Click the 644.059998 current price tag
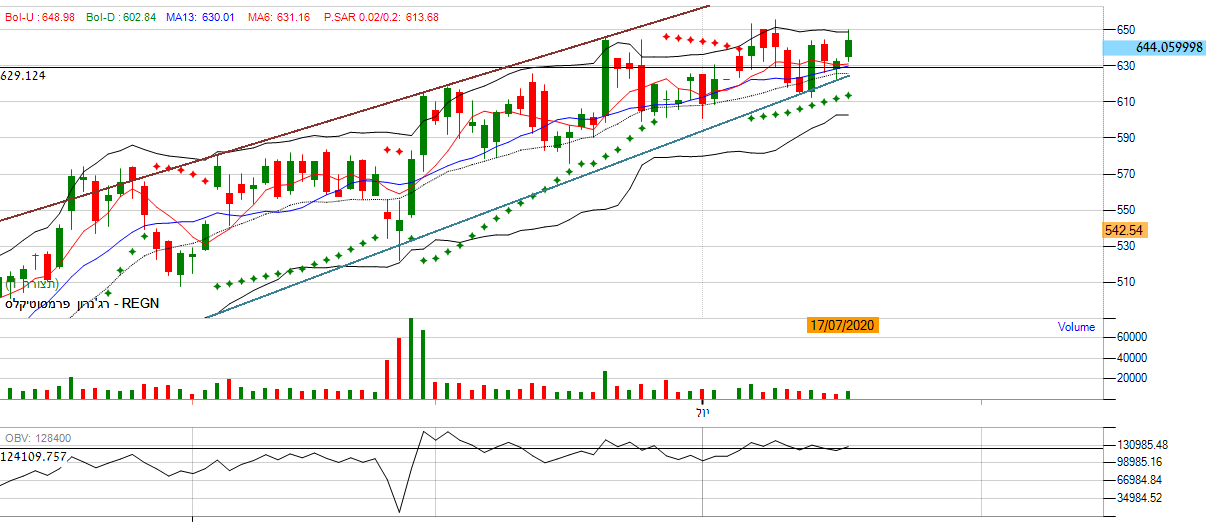1206x522 pixels. click(1168, 47)
